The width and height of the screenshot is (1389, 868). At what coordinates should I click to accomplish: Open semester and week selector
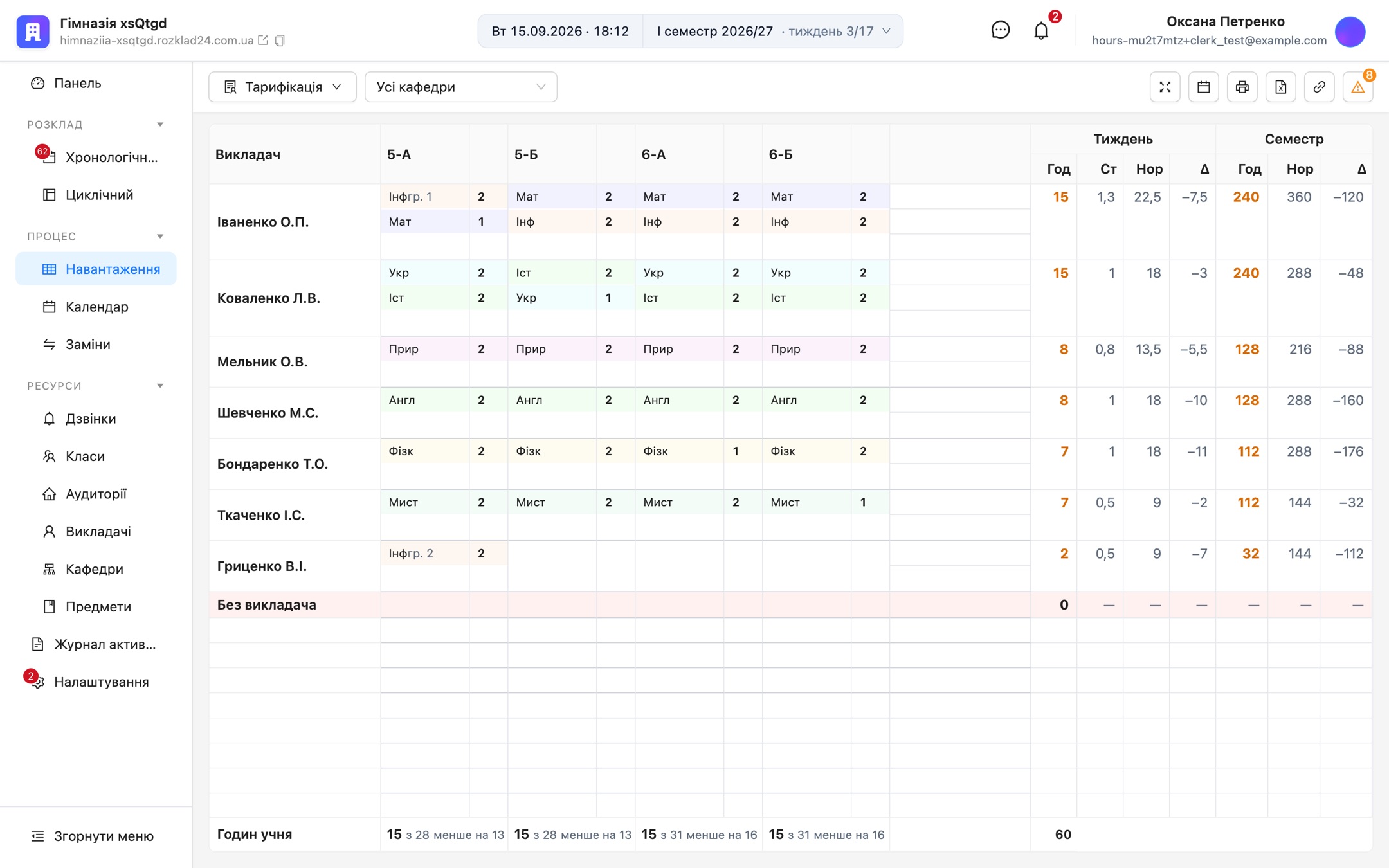pyautogui.click(x=773, y=31)
